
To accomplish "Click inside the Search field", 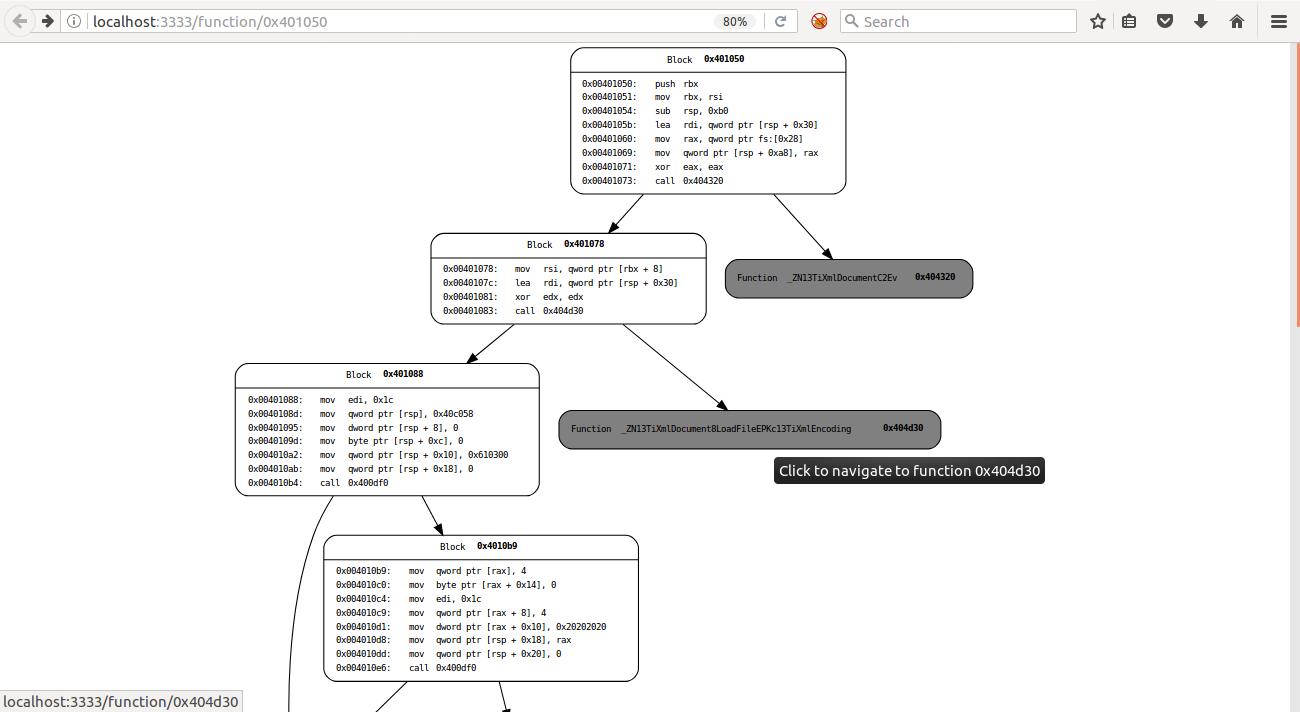I will 956,21.
